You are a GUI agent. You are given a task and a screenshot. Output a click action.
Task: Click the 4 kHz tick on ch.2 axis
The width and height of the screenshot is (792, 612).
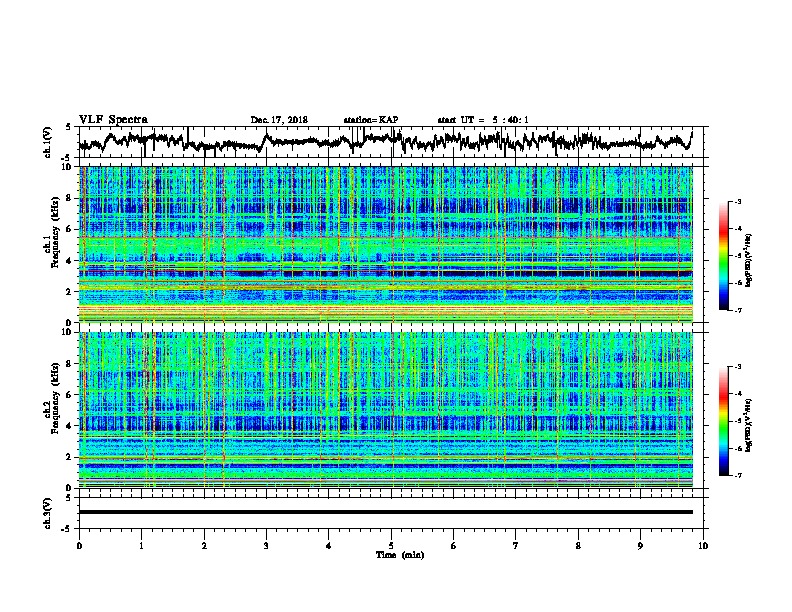point(71,426)
